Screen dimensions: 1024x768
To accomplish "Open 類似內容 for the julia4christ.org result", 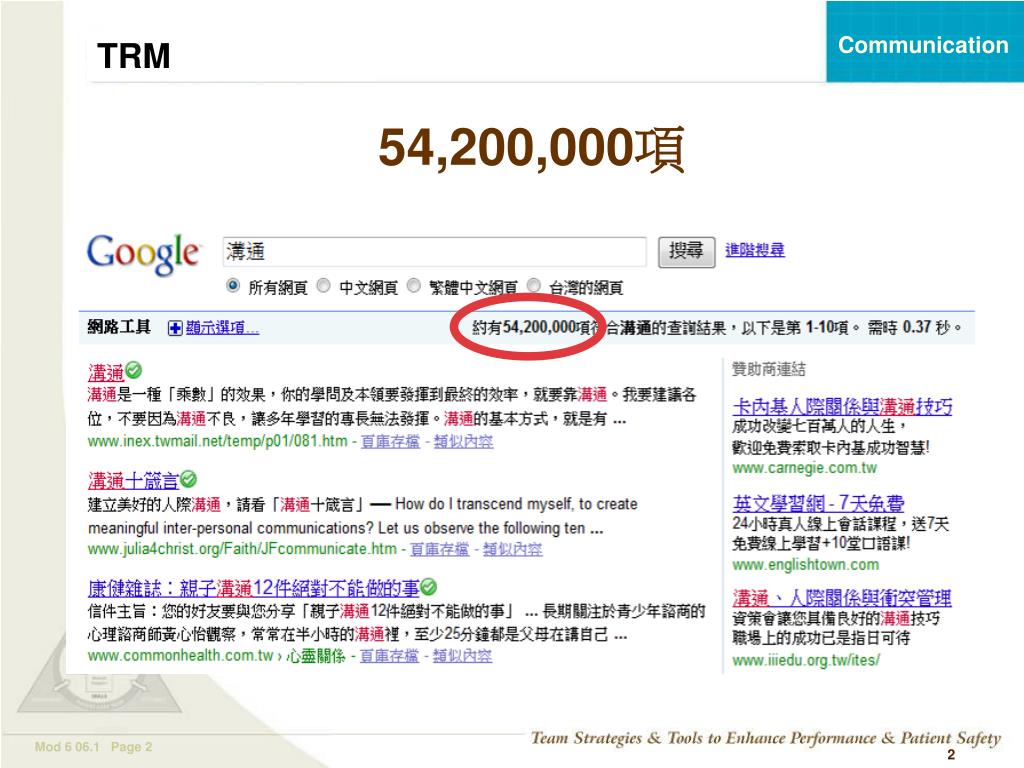I will click(513, 549).
